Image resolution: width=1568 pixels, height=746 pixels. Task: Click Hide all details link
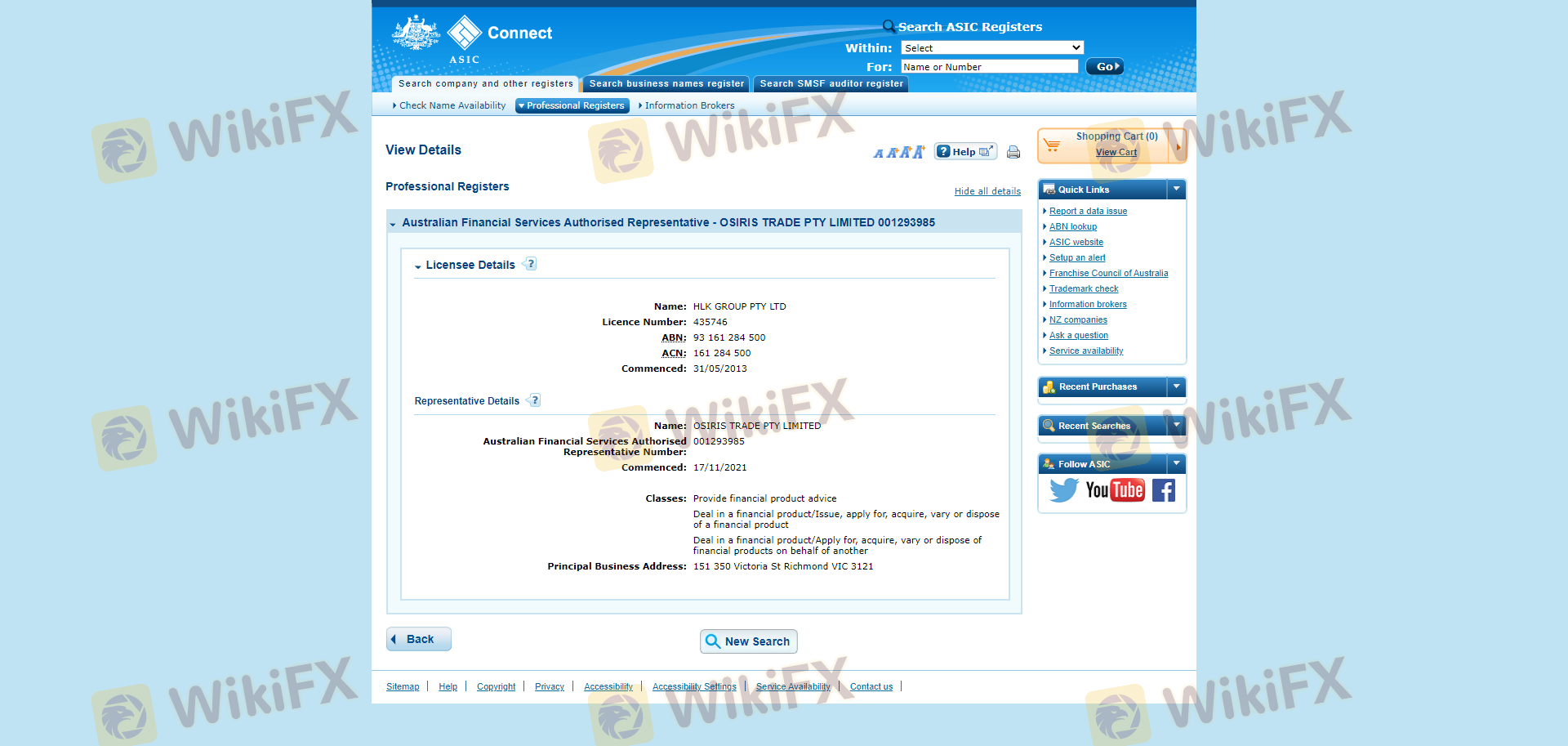(x=987, y=191)
